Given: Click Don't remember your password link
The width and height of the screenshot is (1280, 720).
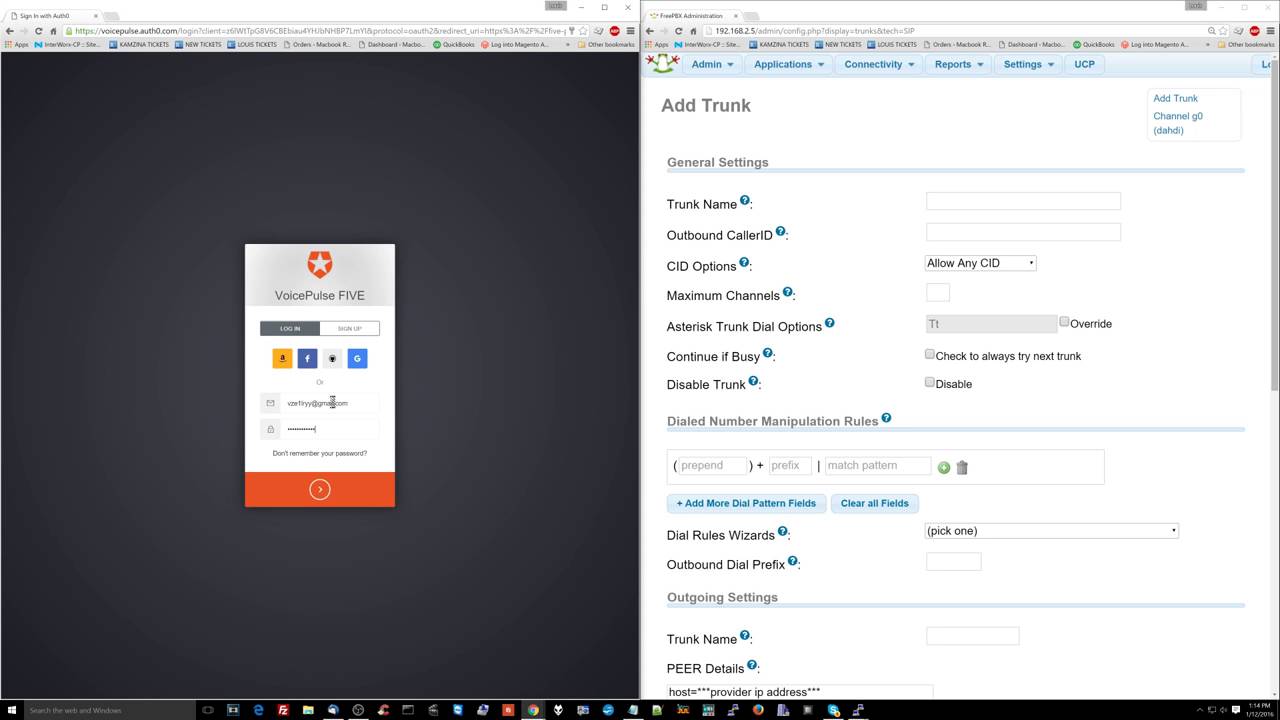Looking at the screenshot, I should (x=320, y=453).
